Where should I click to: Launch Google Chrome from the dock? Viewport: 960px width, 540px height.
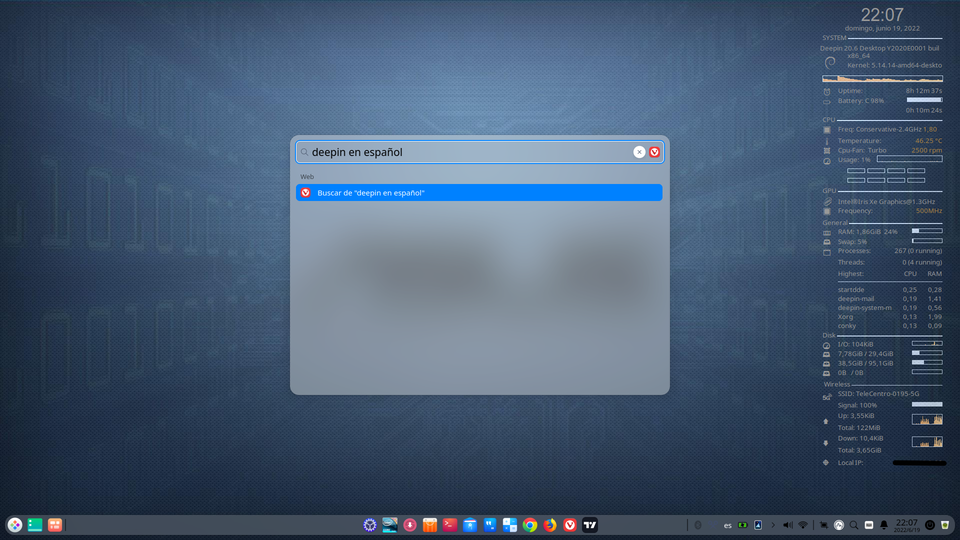tap(530, 525)
